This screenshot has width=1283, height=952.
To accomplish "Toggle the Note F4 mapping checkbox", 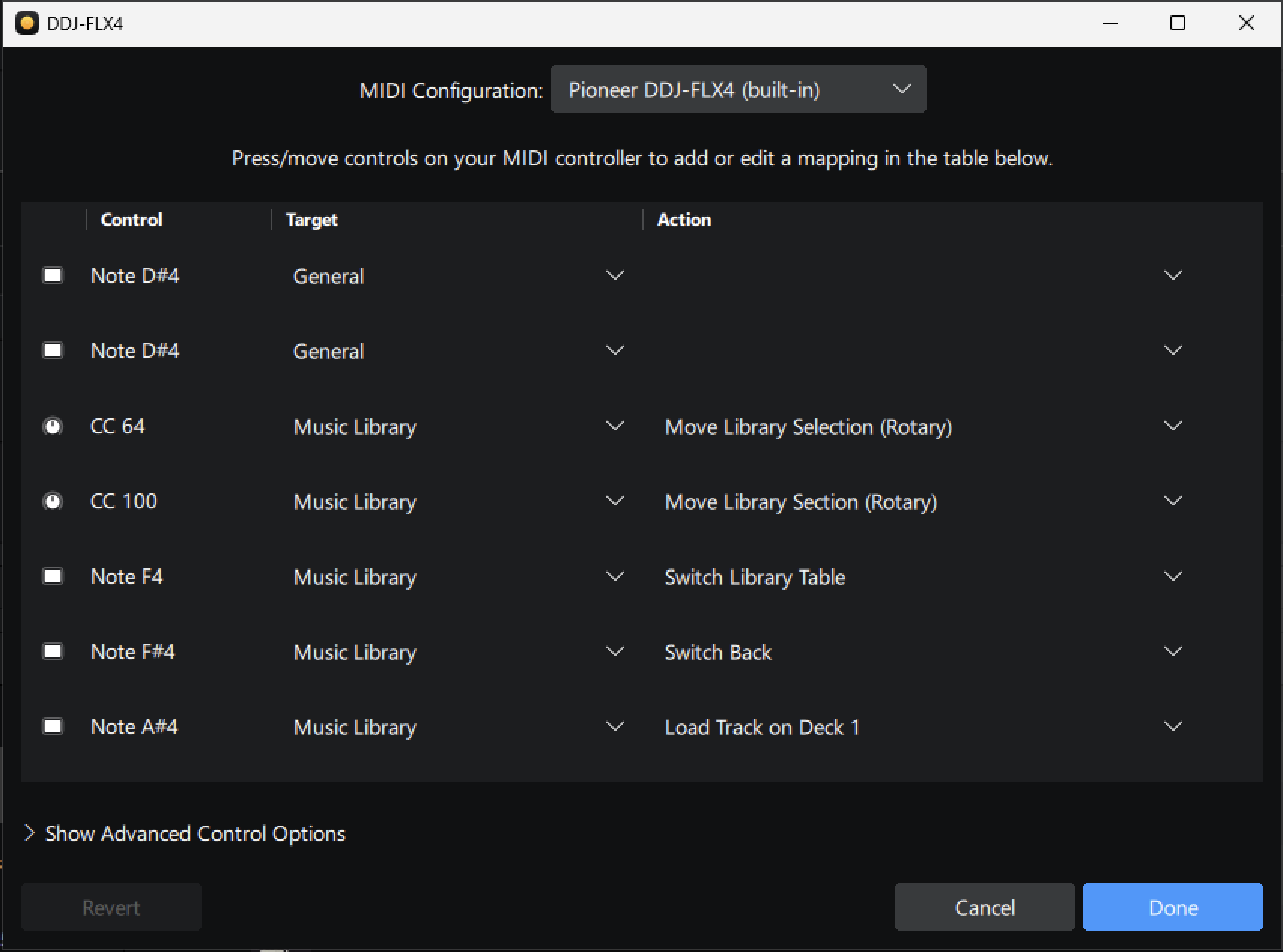I will click(x=53, y=576).
